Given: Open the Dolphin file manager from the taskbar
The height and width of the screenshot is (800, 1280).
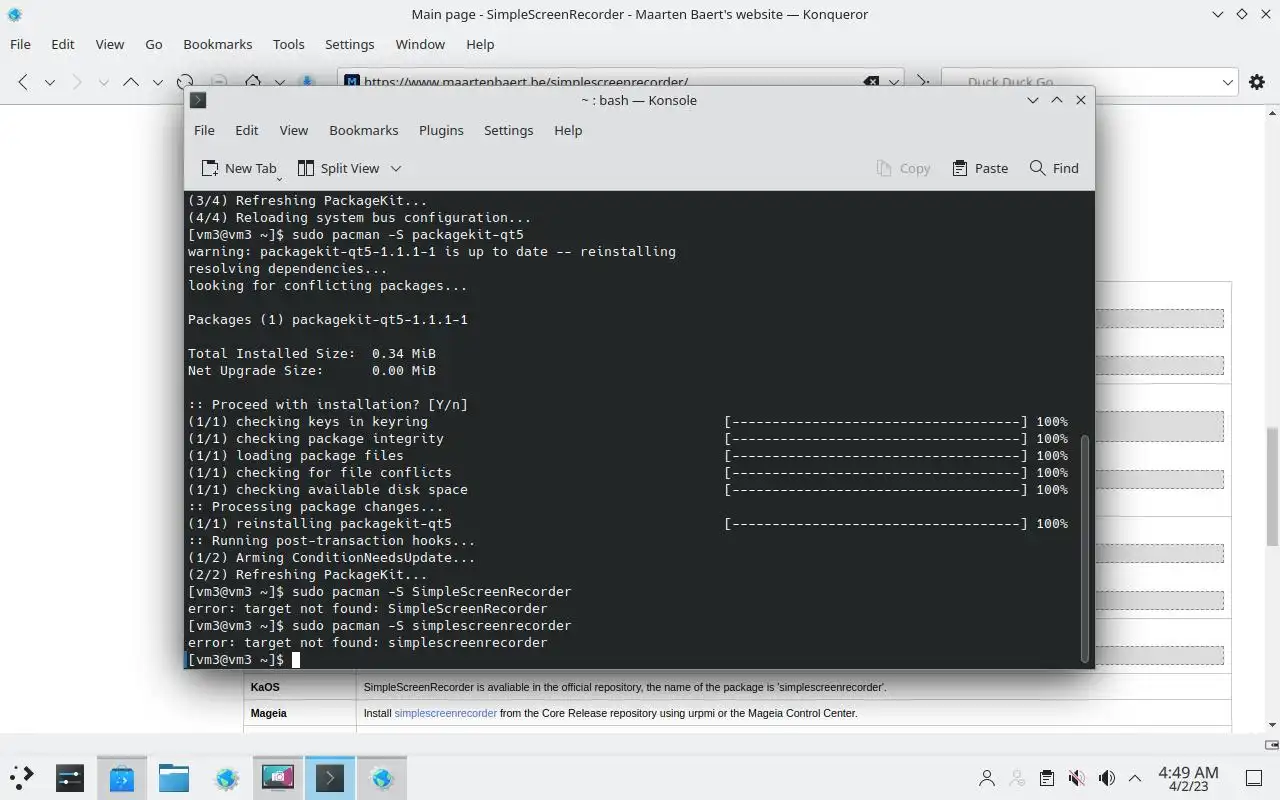Looking at the screenshot, I should 173,777.
